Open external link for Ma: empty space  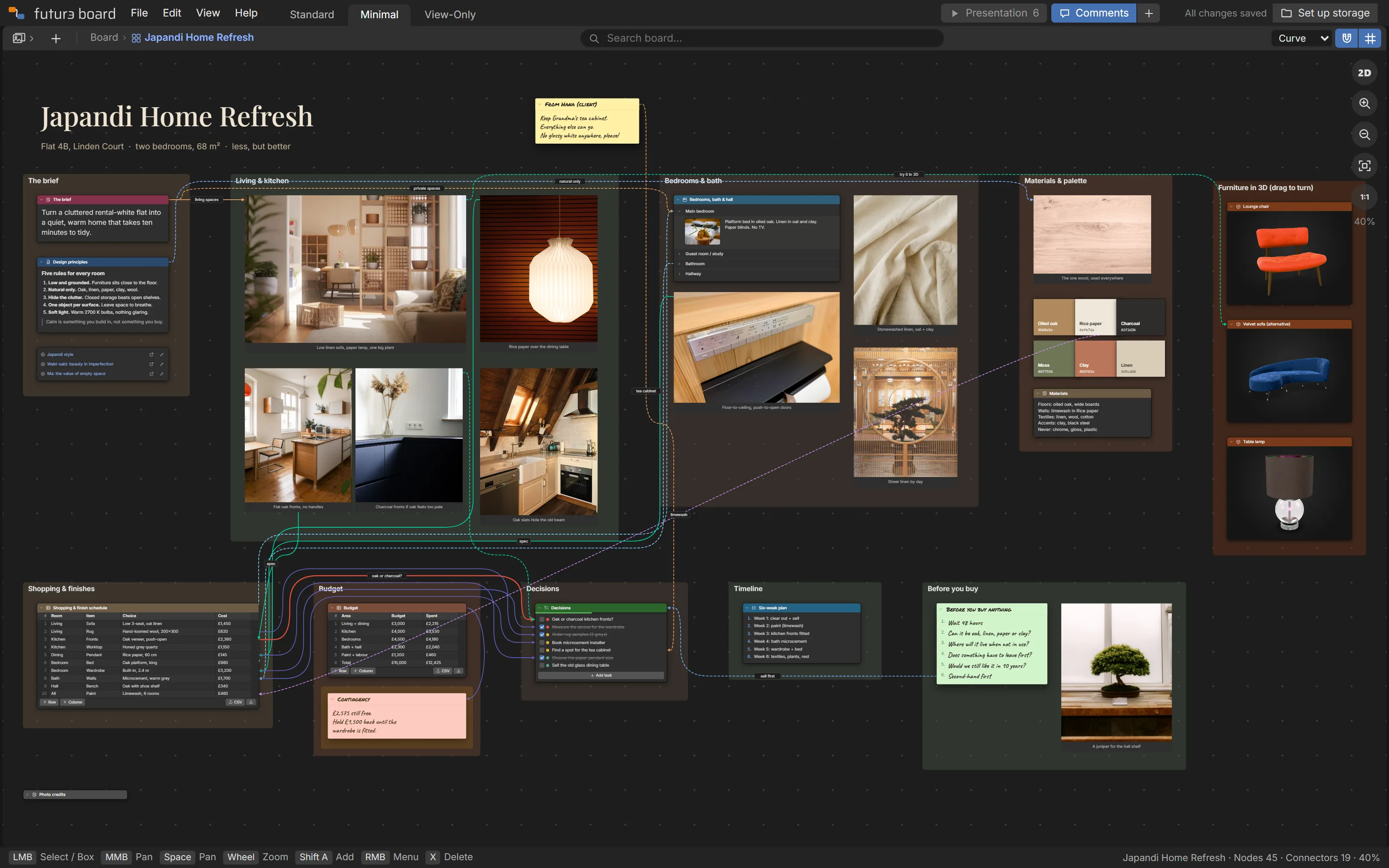click(151, 374)
